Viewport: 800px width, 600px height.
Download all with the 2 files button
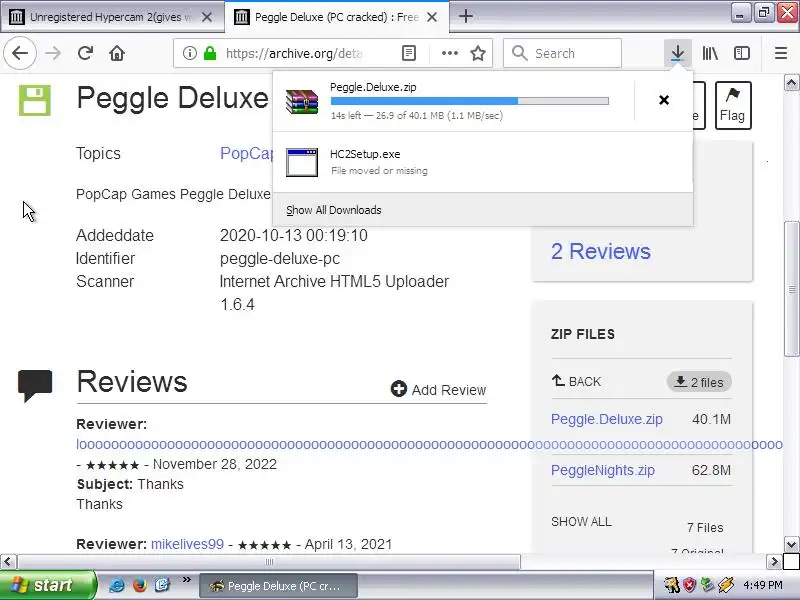tap(699, 382)
